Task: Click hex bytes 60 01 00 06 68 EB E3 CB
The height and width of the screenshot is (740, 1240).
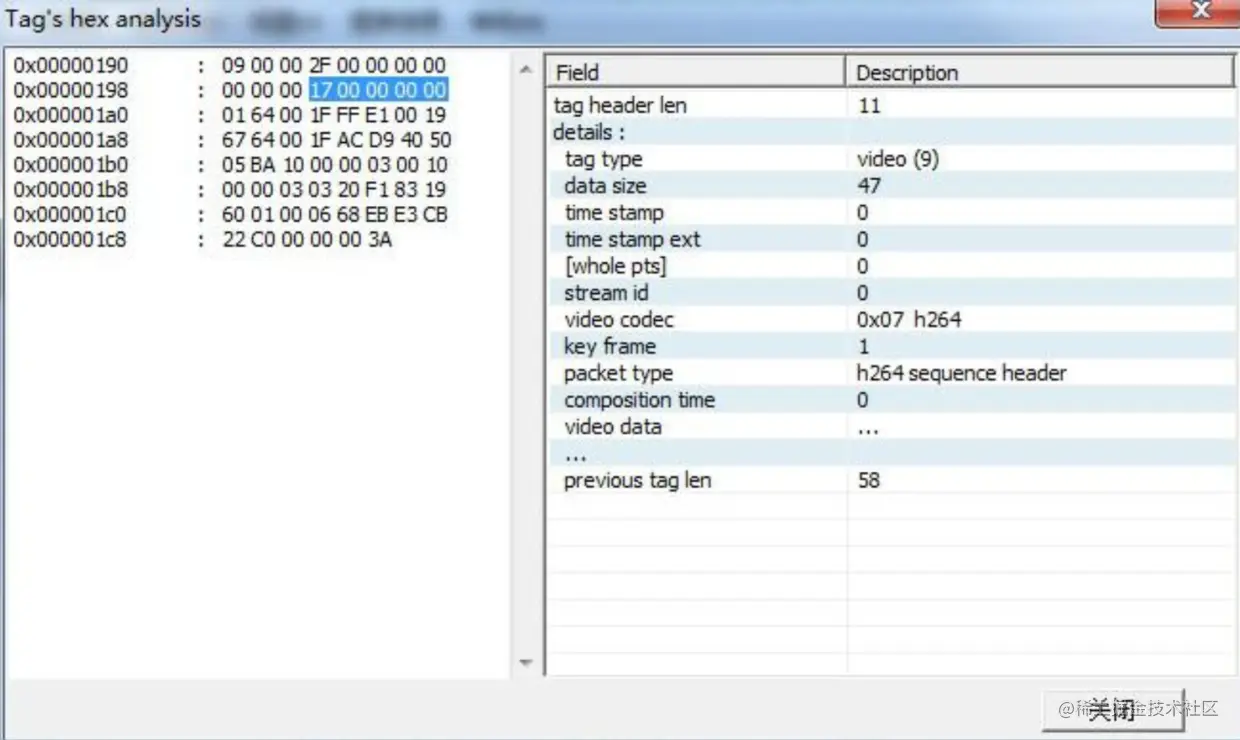Action: pos(335,215)
